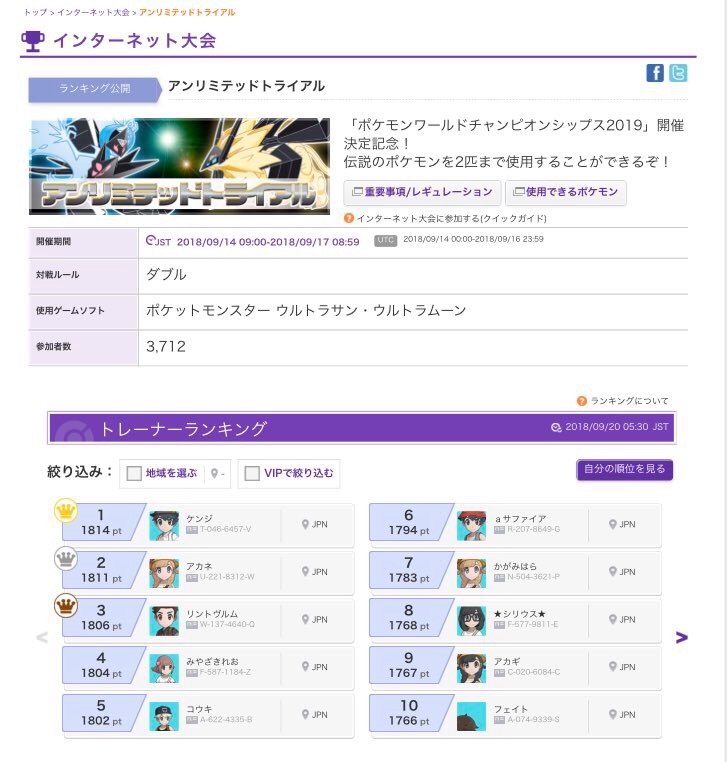Screen dimensions: 727x762
Task: Open a サファイア's trainer avatar
Action: [471, 525]
